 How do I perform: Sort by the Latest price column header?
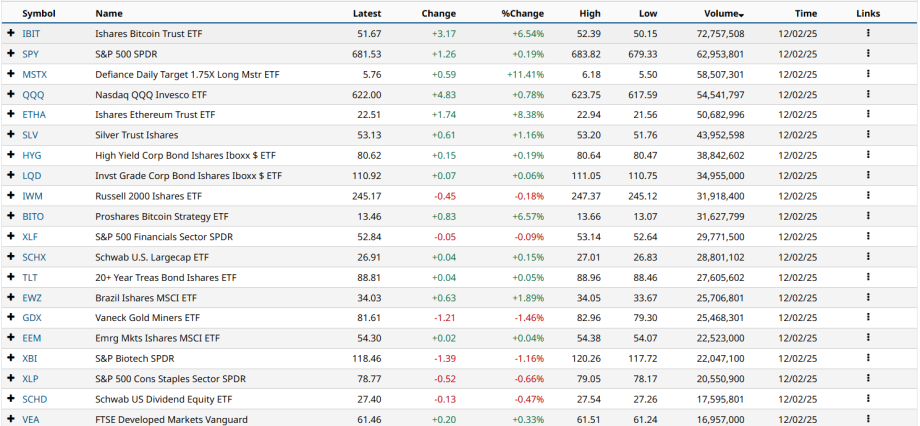click(x=367, y=13)
